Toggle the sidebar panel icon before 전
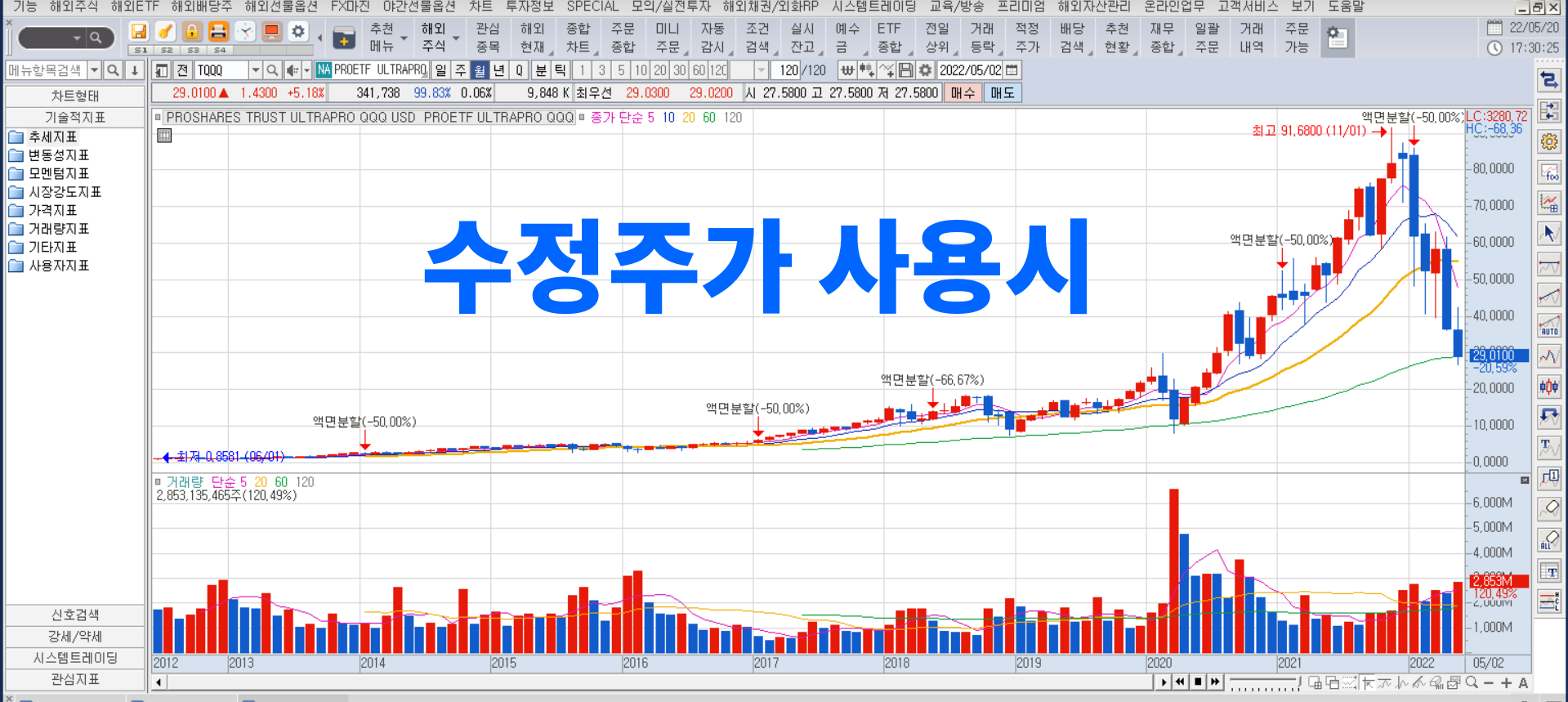Screen dimensions: 1568x702 [x=162, y=70]
